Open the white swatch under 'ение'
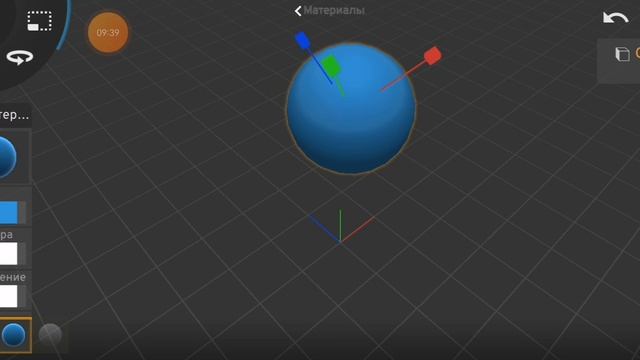The image size is (640, 360). [9, 296]
